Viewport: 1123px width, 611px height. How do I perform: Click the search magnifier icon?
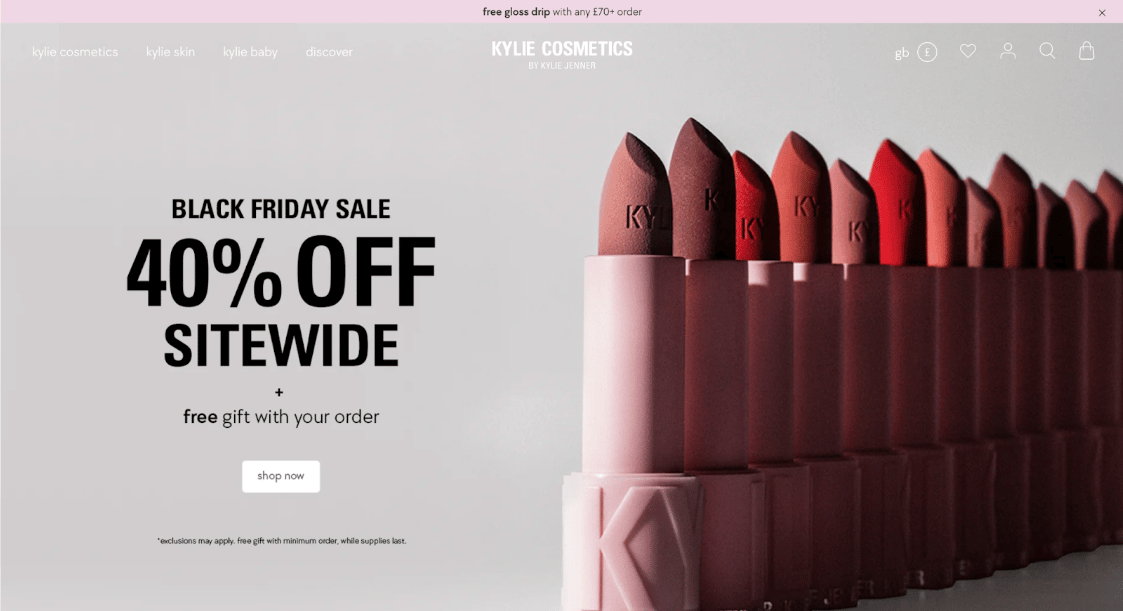pos(1047,51)
